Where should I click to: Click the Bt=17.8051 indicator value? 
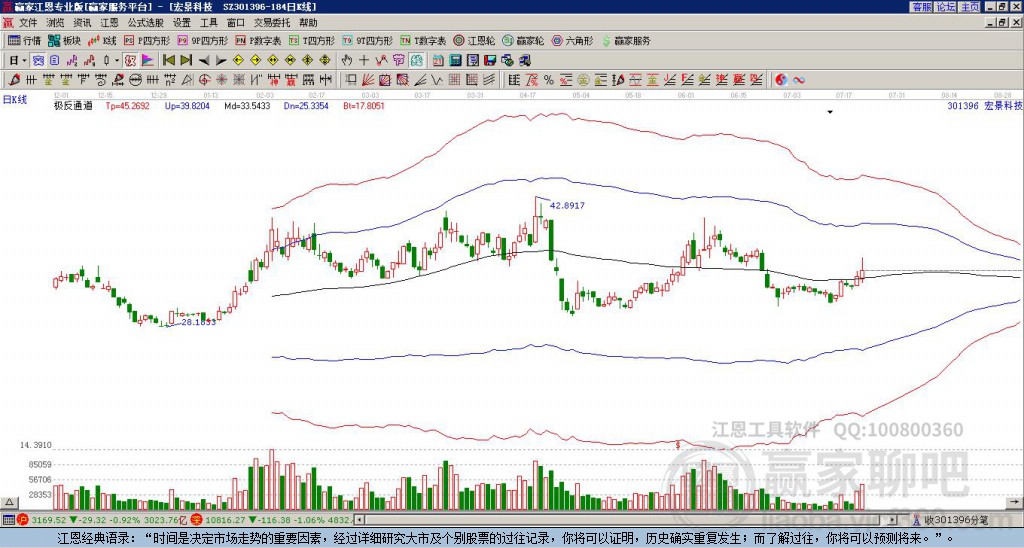364,105
